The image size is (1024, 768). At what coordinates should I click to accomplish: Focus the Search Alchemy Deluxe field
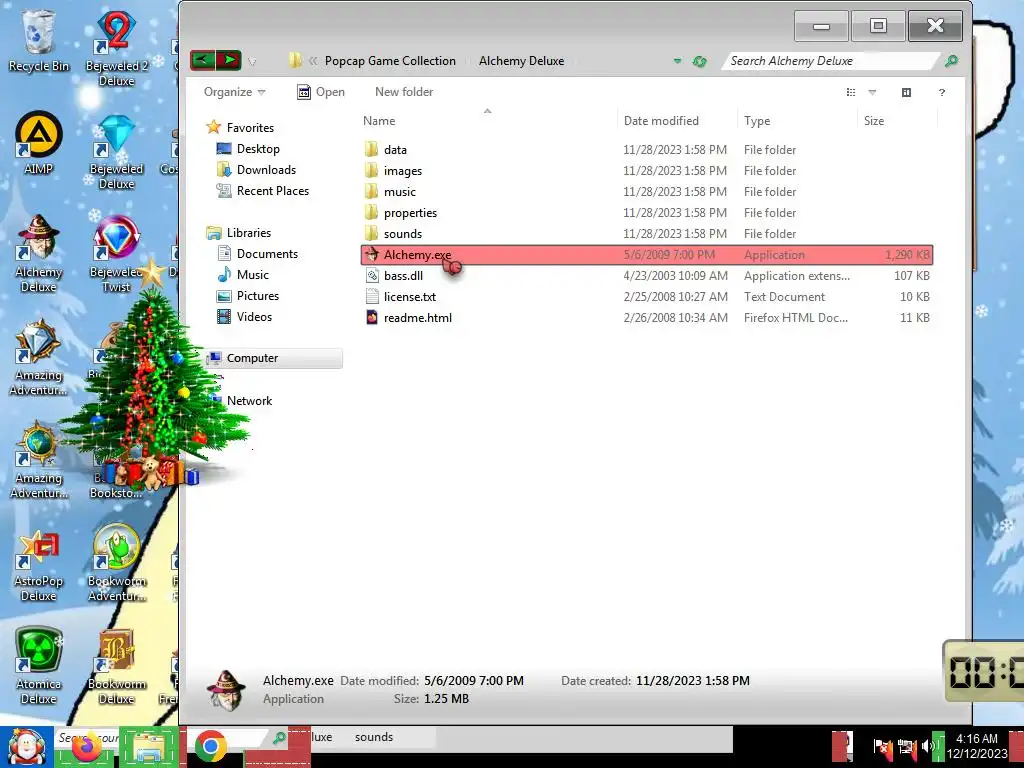tap(831, 61)
